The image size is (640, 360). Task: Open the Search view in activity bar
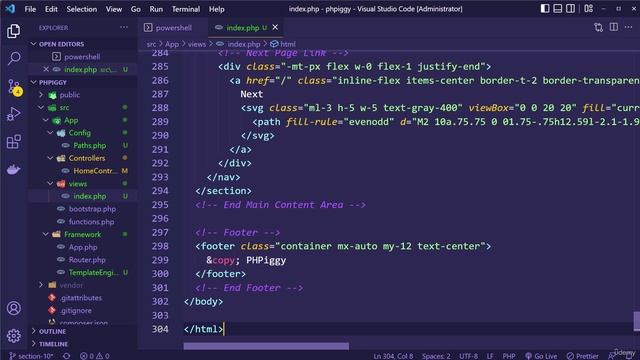[x=13, y=58]
